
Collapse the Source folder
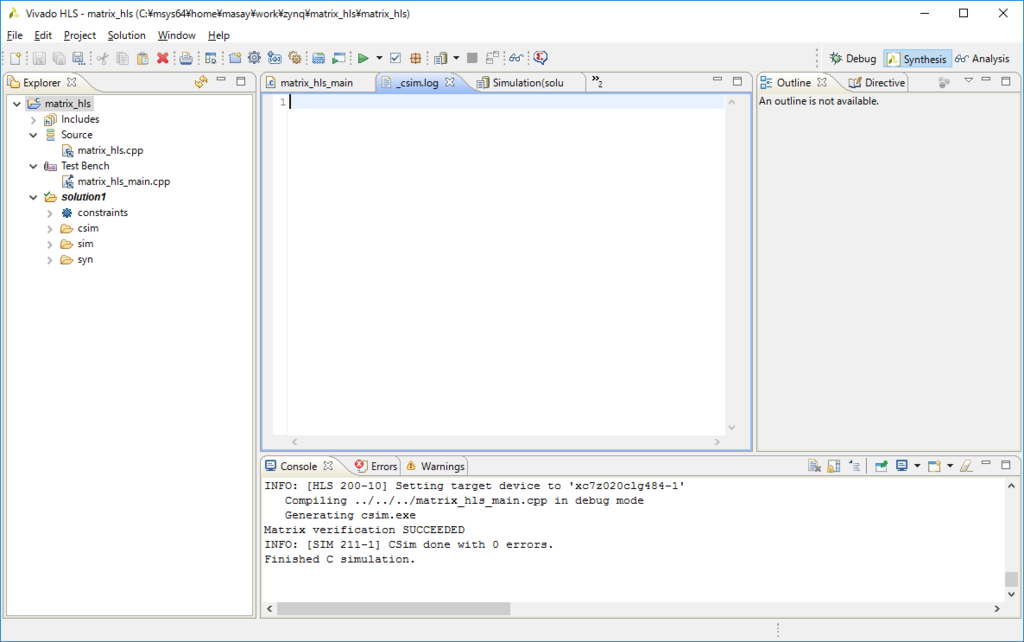click(33, 135)
